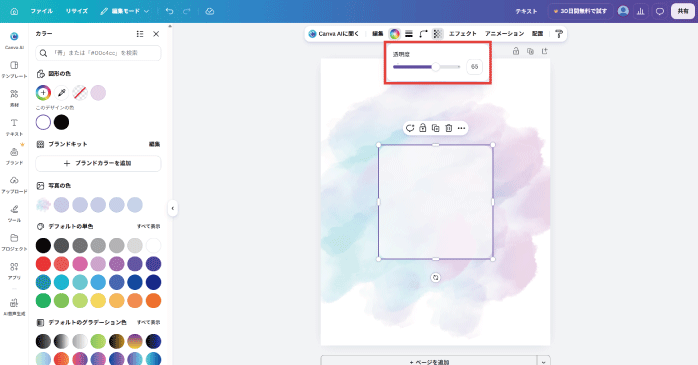The height and width of the screenshot is (365, 698).
Task: Close the カラー panel
Action: click(x=156, y=34)
